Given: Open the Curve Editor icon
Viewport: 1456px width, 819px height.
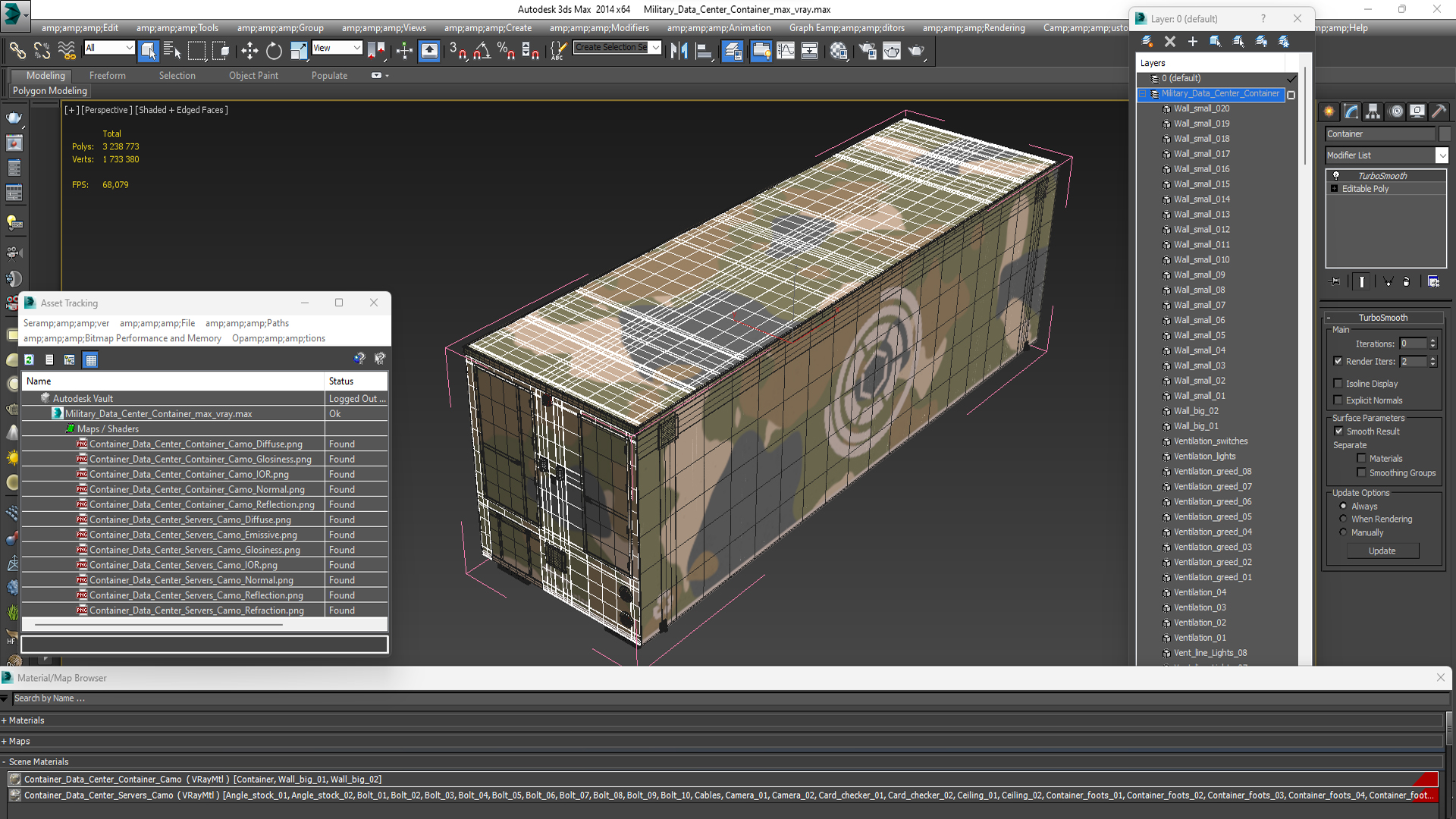Looking at the screenshot, I should pos(786,51).
